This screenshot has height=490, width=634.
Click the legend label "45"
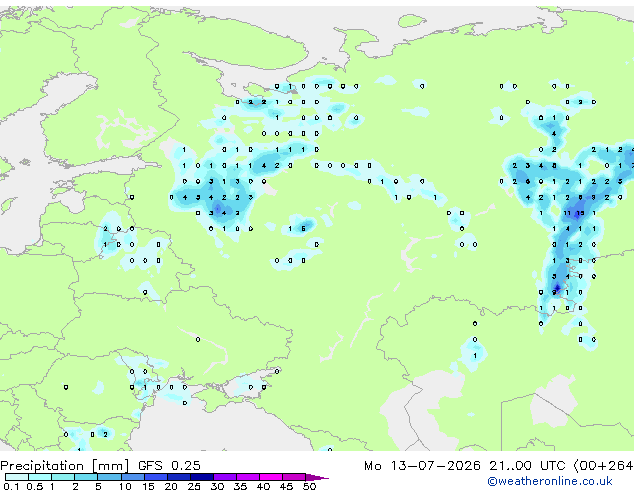(286, 486)
